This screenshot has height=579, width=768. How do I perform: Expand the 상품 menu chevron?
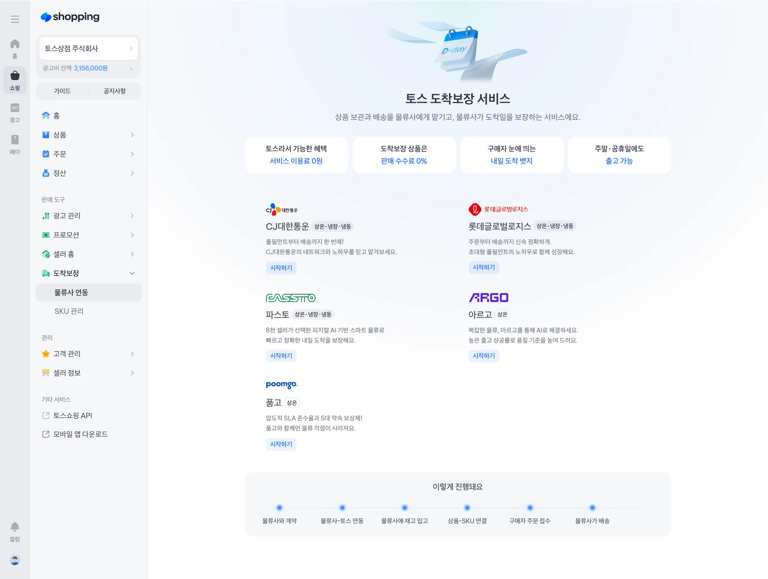132,135
